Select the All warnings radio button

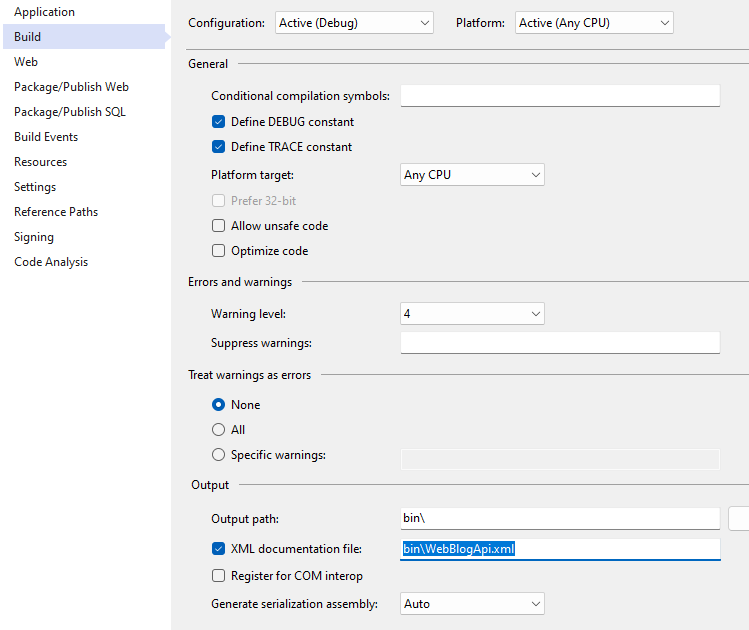click(x=219, y=430)
